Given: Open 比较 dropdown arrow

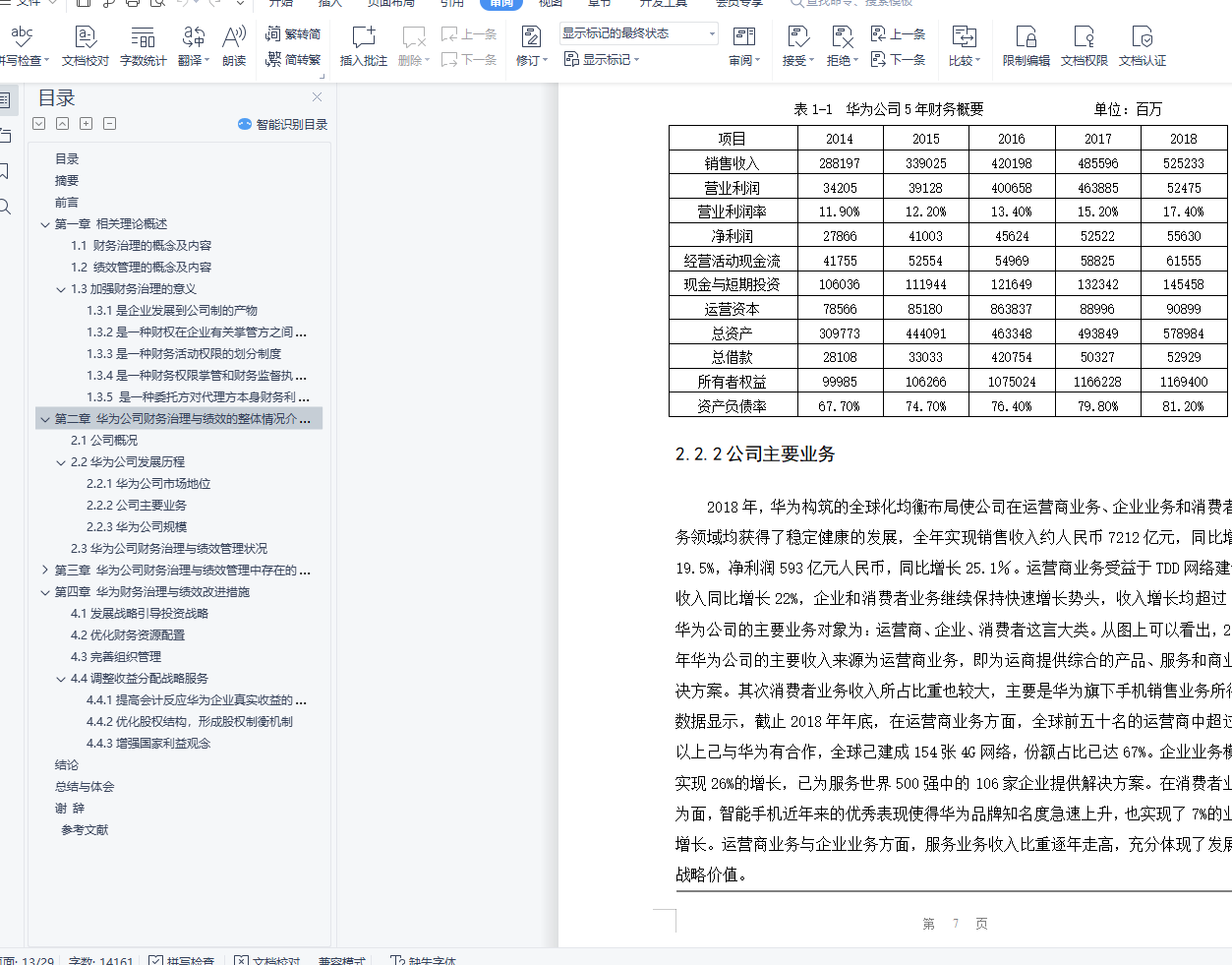Looking at the screenshot, I should 978,61.
